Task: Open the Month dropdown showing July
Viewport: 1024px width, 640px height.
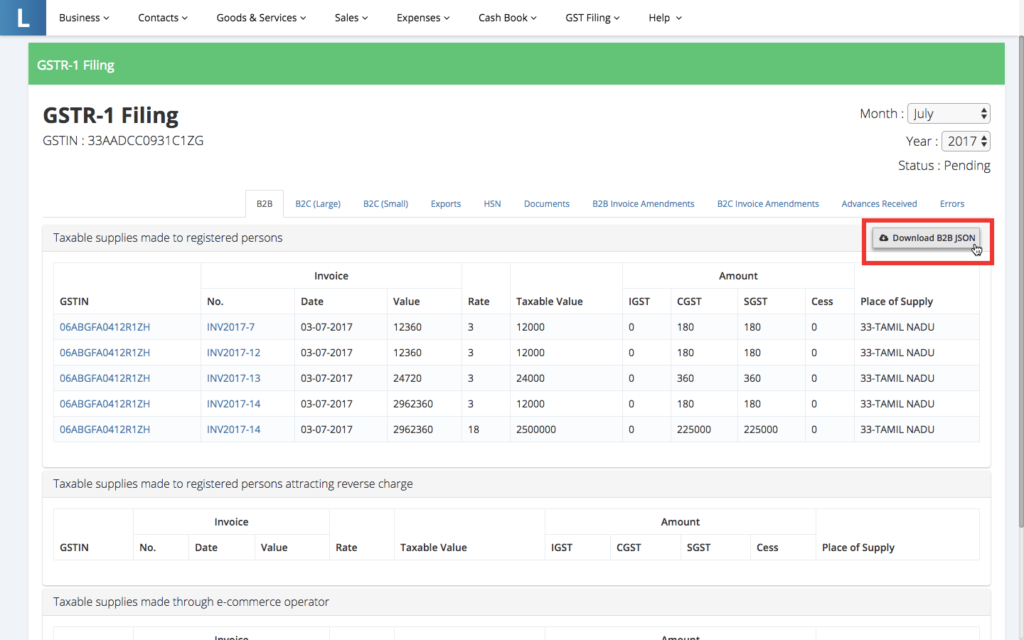Action: tap(949, 114)
